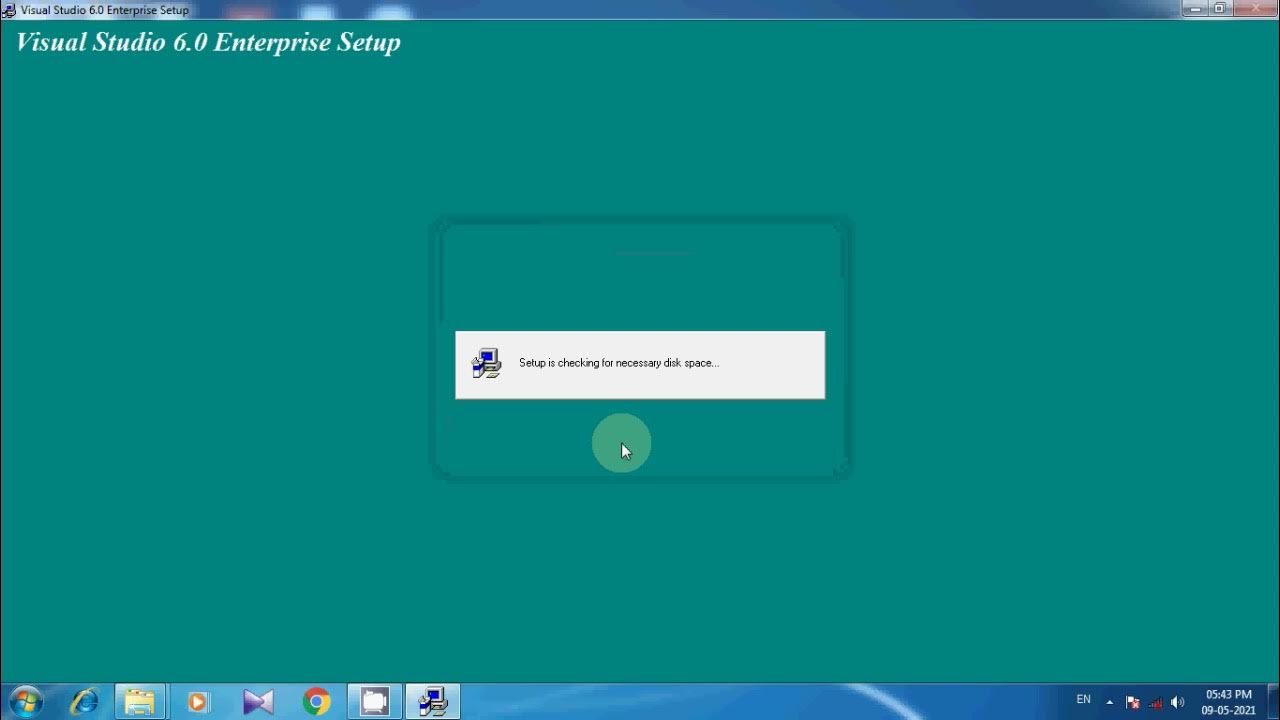This screenshot has height=720, width=1280.
Task: Show hidden tray icons arrow
Action: point(1109,702)
